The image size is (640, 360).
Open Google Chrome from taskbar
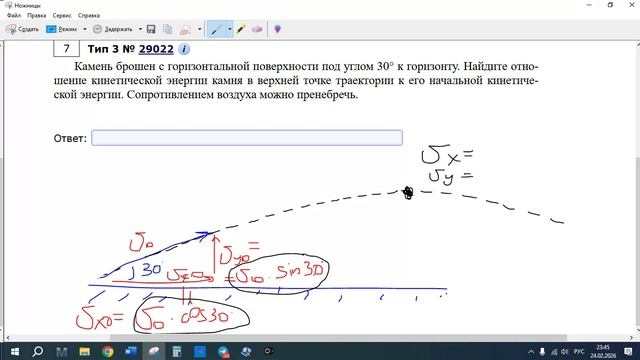click(x=108, y=351)
